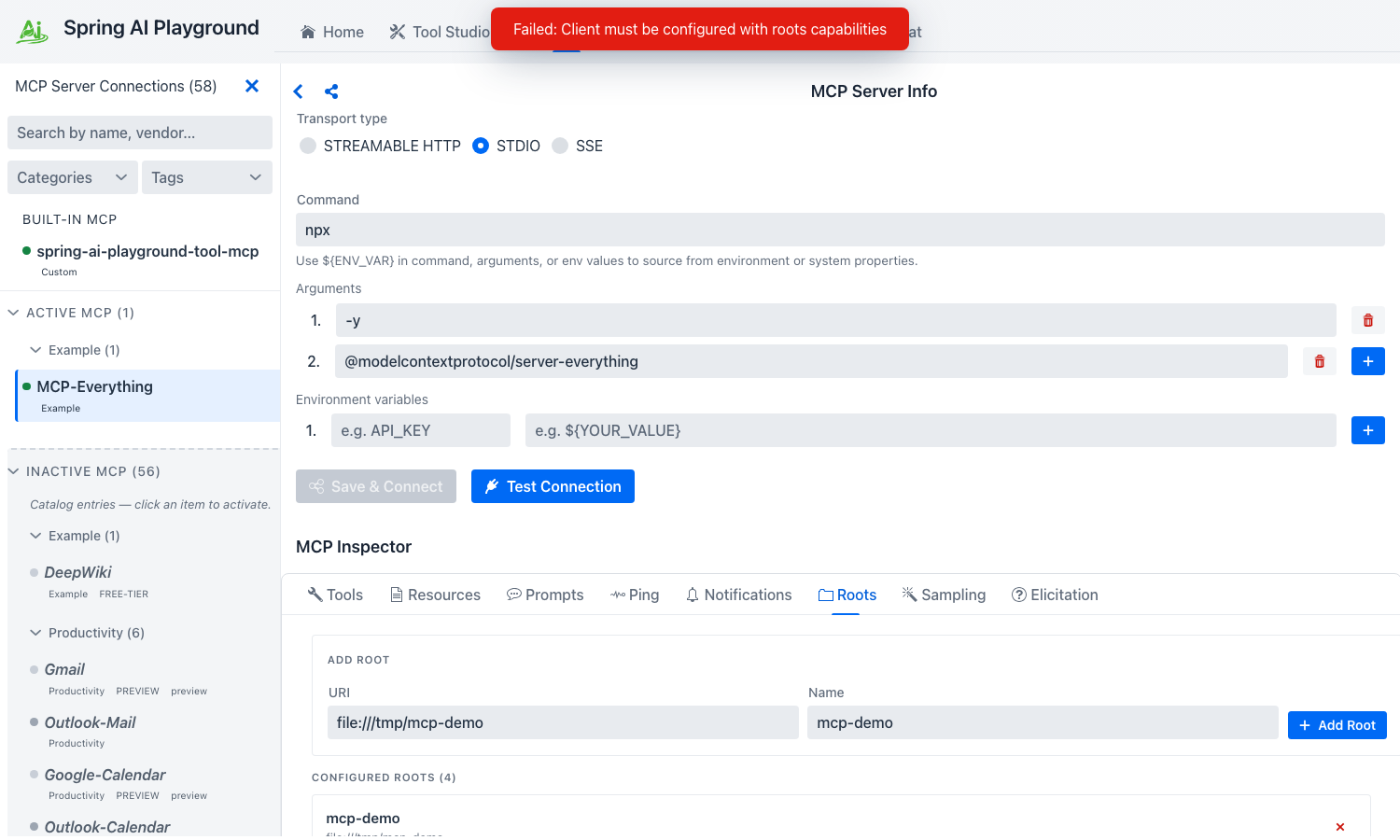1400x840 pixels.
Task: Collapse the Example (1) group under Inactive MCP
Action: coord(35,536)
